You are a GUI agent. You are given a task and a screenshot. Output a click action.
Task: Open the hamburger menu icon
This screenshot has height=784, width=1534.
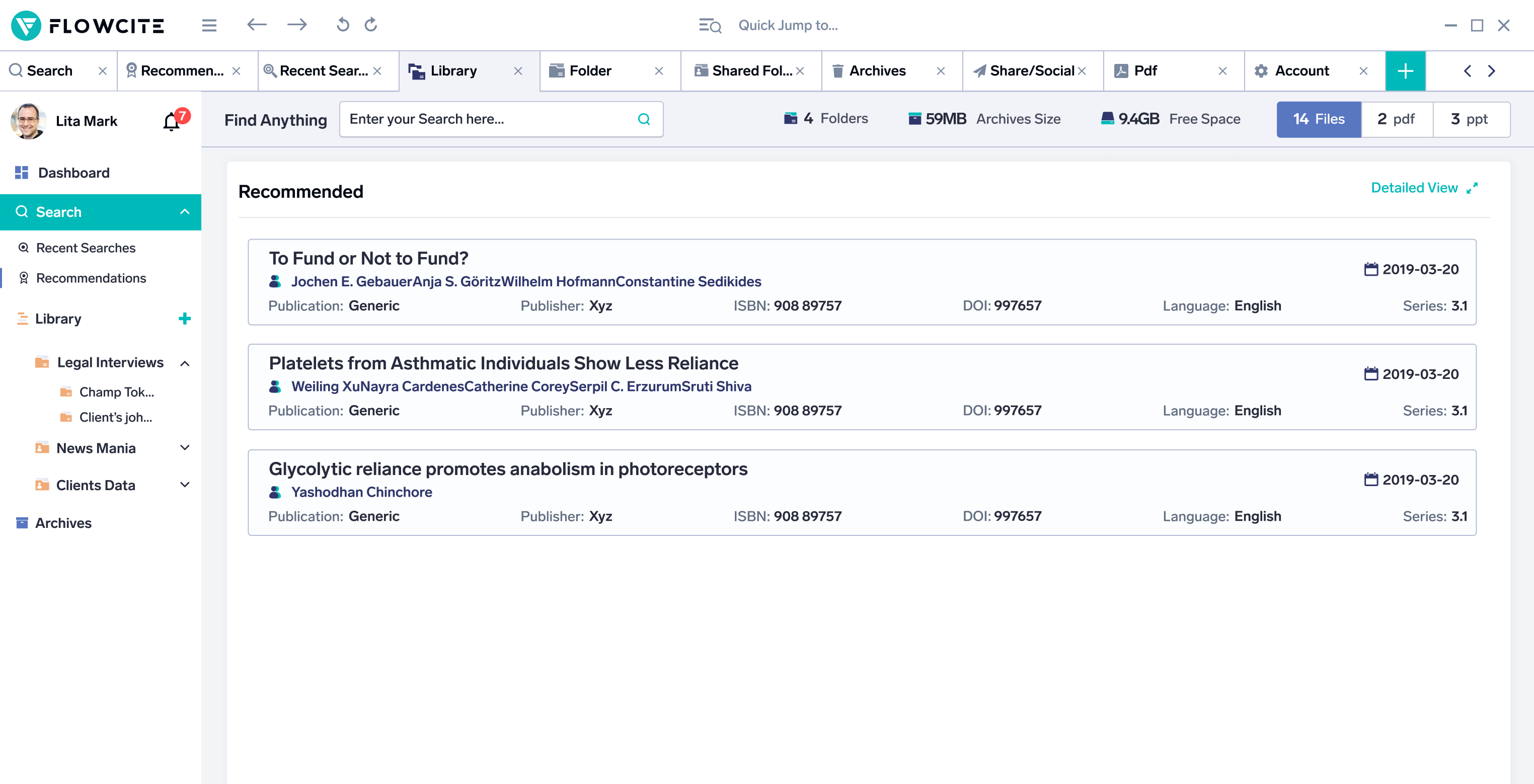(209, 25)
